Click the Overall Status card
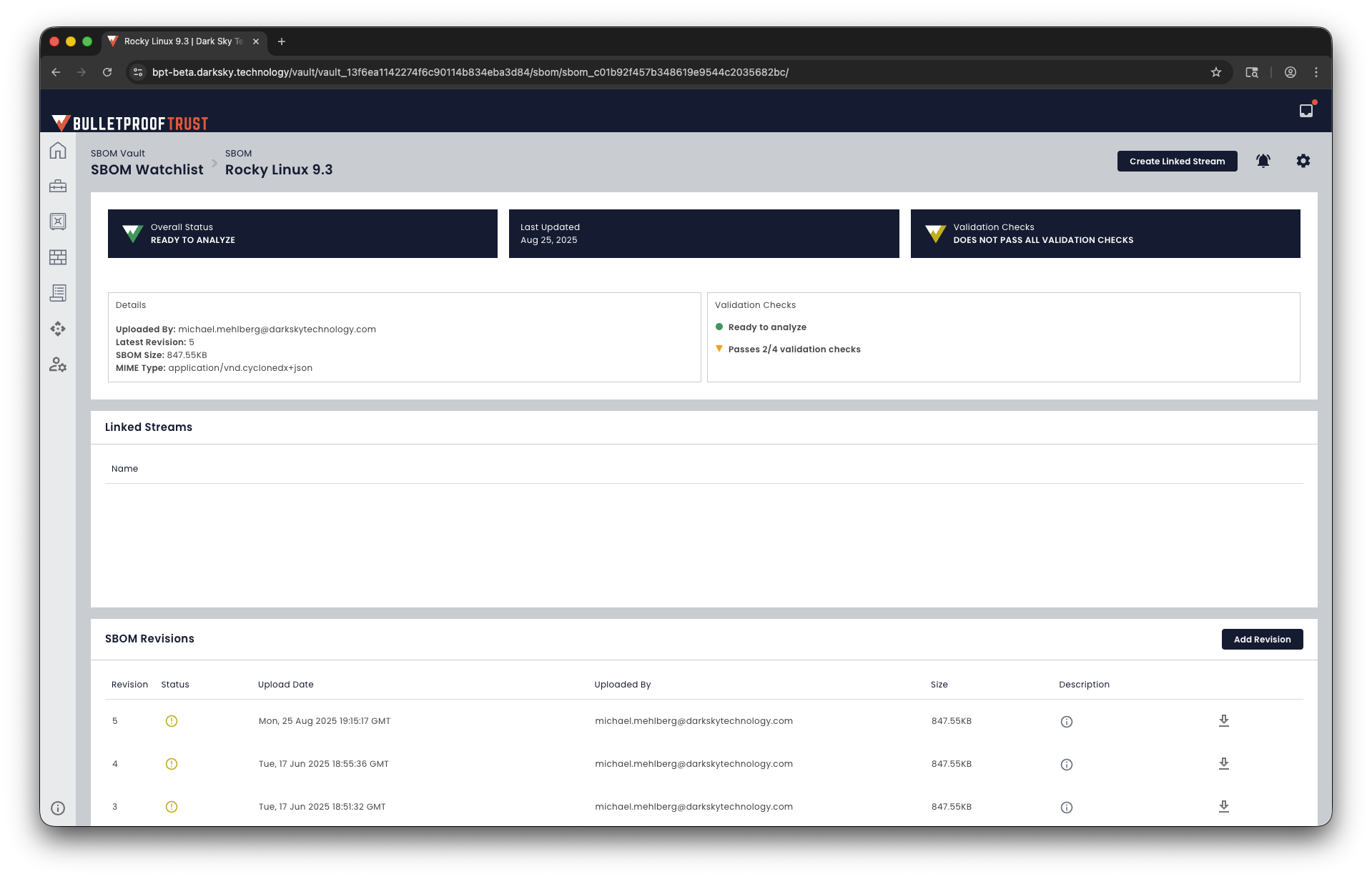This screenshot has width=1372, height=879. (x=302, y=234)
